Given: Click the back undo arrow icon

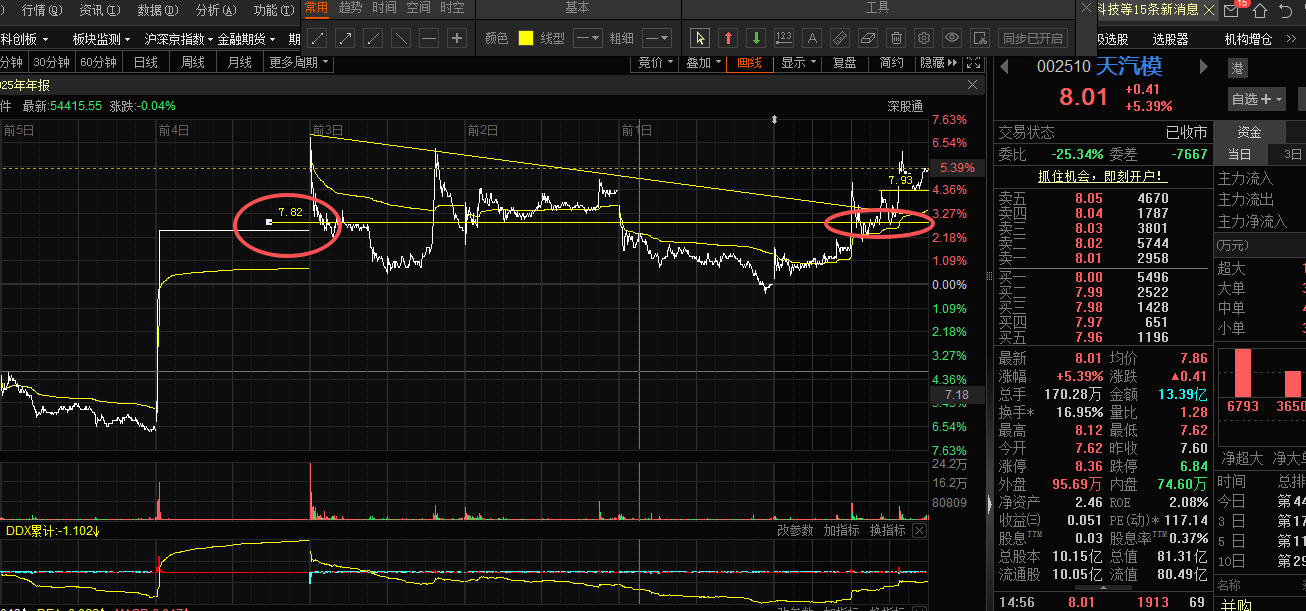Looking at the screenshot, I should point(1284,11).
